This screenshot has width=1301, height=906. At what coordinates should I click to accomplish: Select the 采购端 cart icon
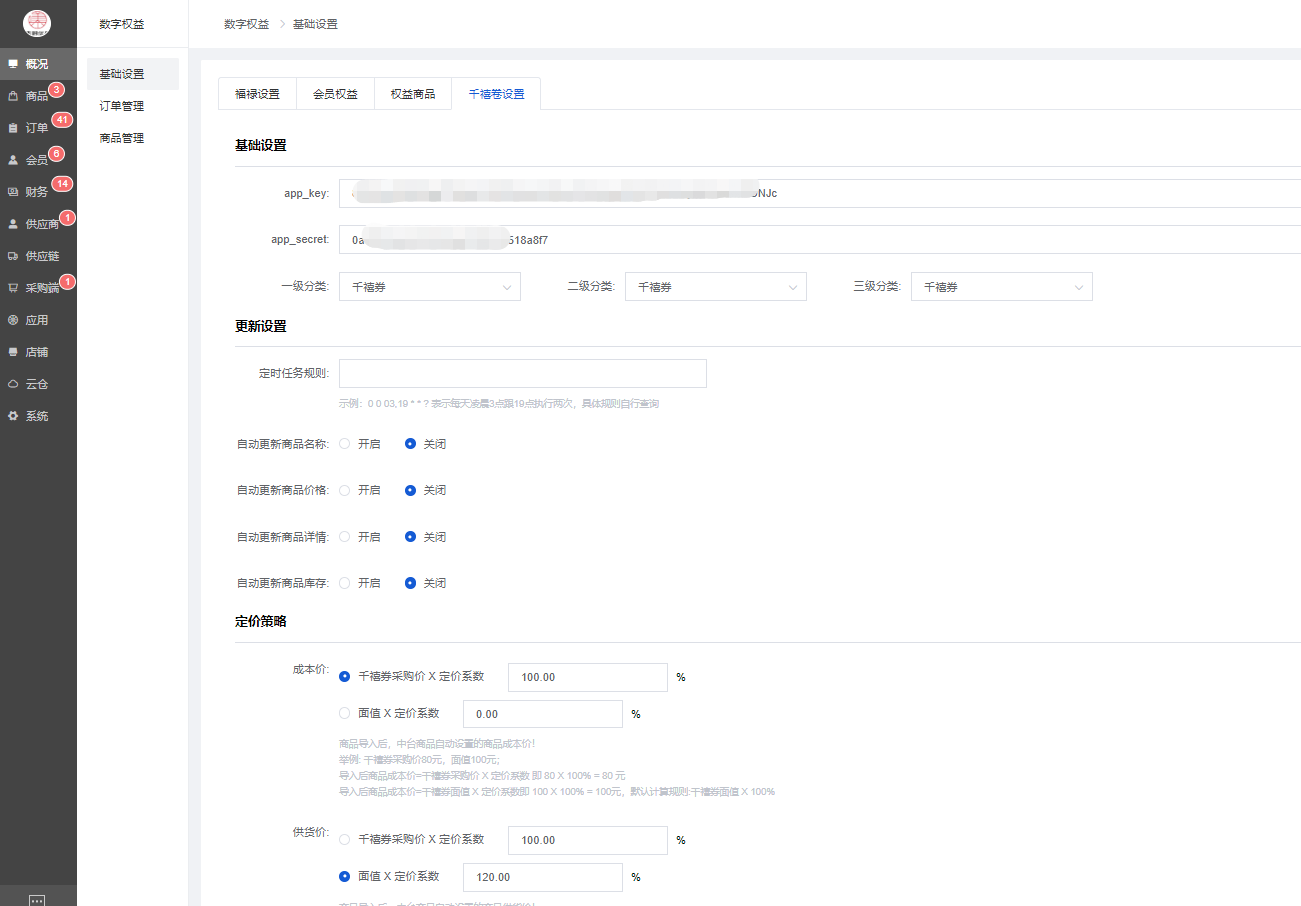pyautogui.click(x=13, y=288)
